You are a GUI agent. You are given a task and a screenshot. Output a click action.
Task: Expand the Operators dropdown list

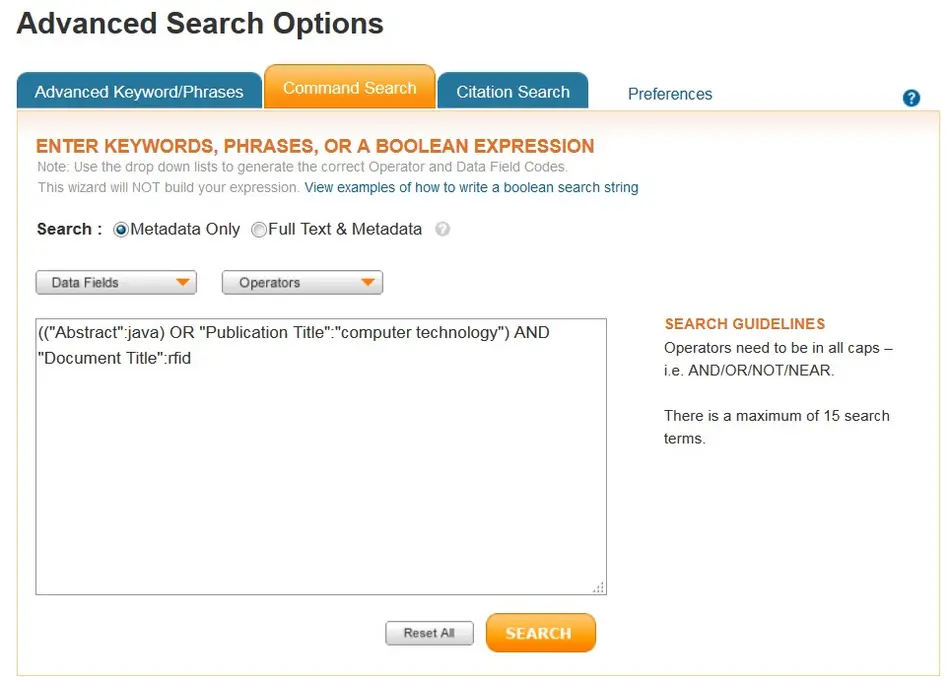[302, 283]
